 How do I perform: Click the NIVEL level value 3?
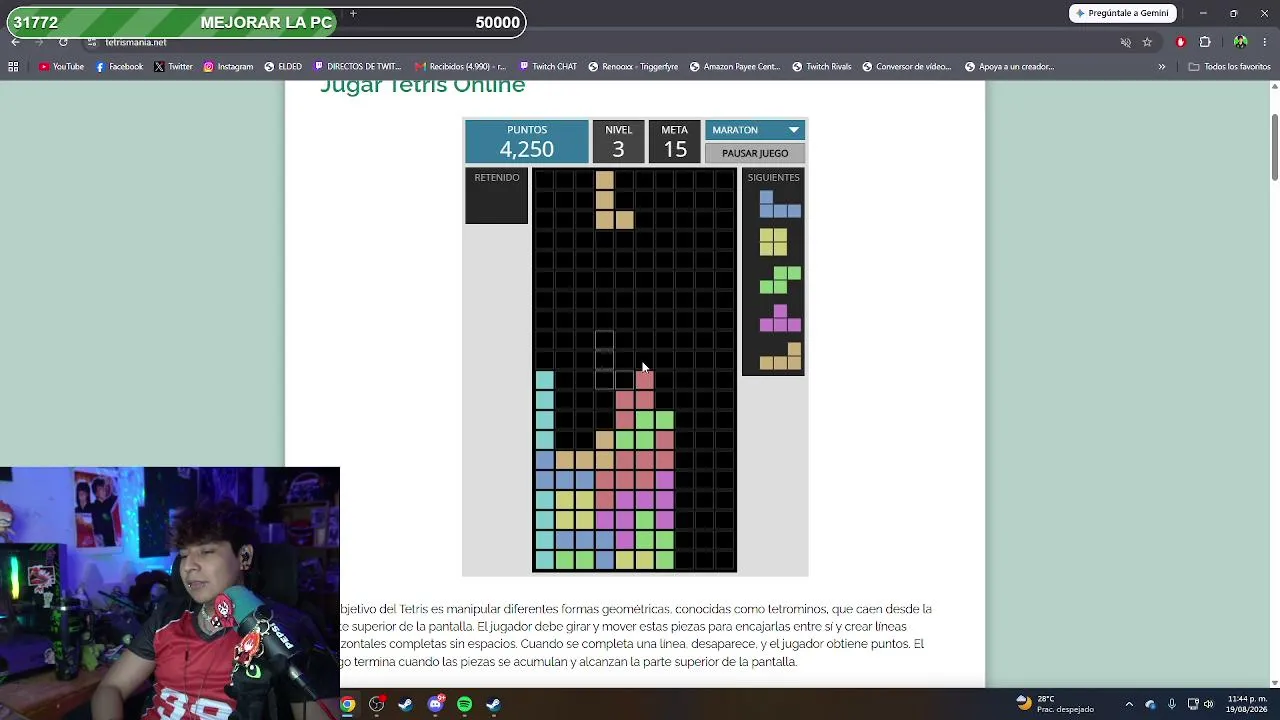[618, 149]
